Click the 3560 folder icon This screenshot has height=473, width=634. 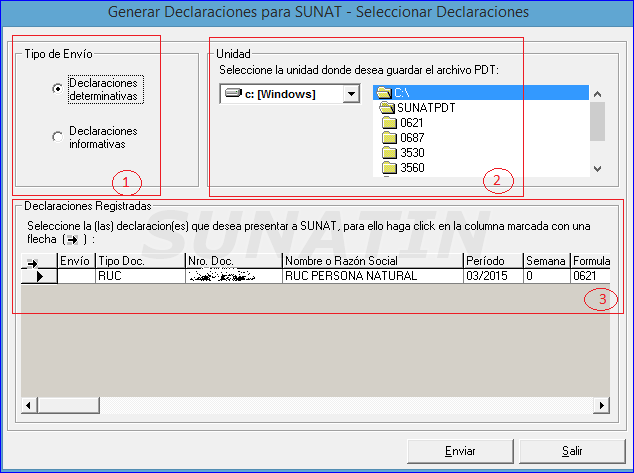[389, 168]
